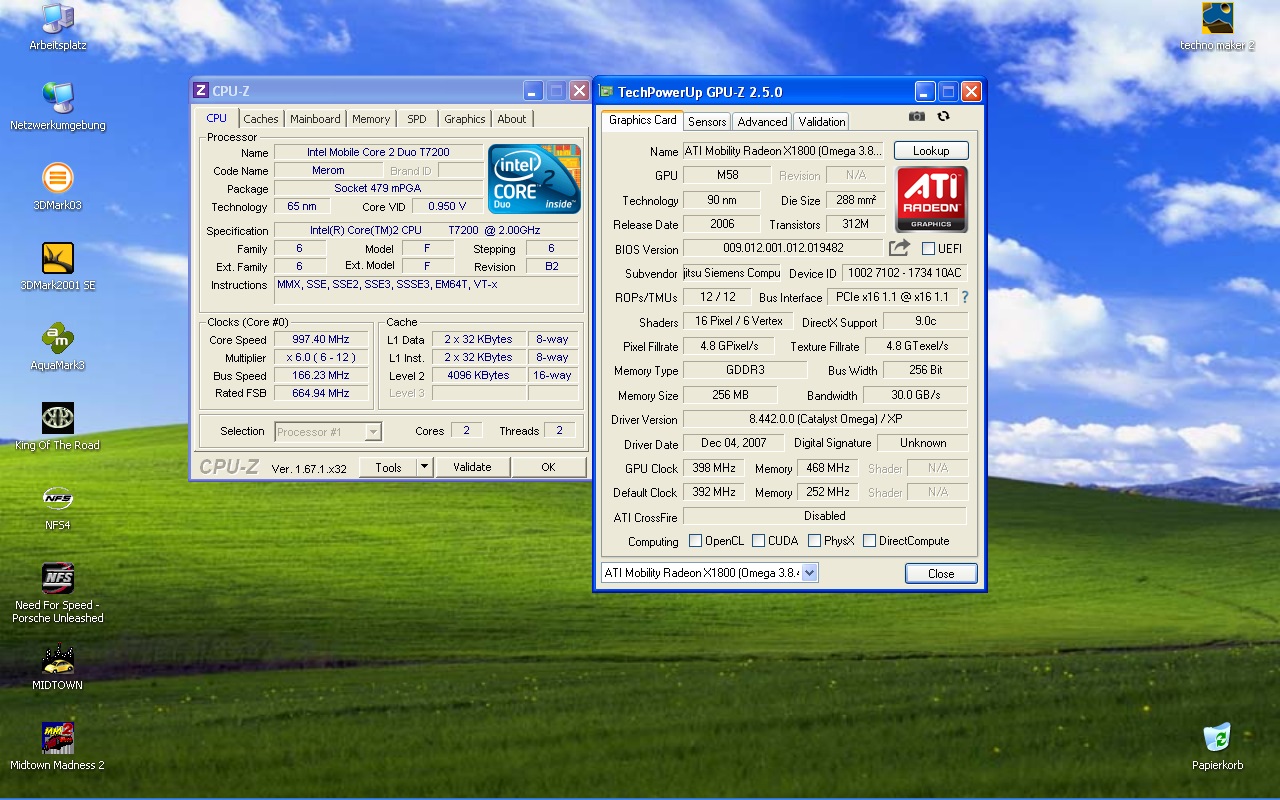Click the Package Socket 479 mPGA value
1280x800 pixels.
379,188
